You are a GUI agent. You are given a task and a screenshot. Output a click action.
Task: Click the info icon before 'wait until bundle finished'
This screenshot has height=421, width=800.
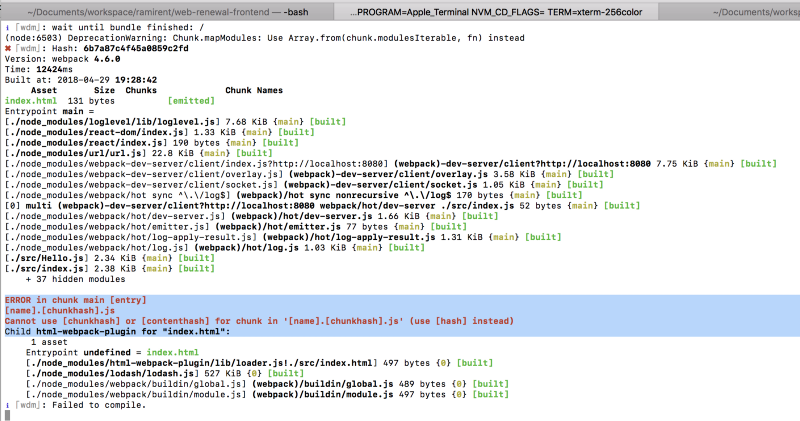point(7,28)
